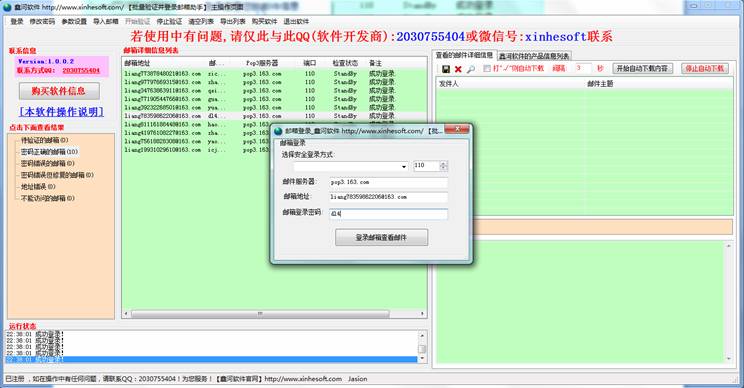Image resolution: width=744 pixels, height=388 pixels.
Task: Click the 导出列表 menu item
Action: (233, 21)
